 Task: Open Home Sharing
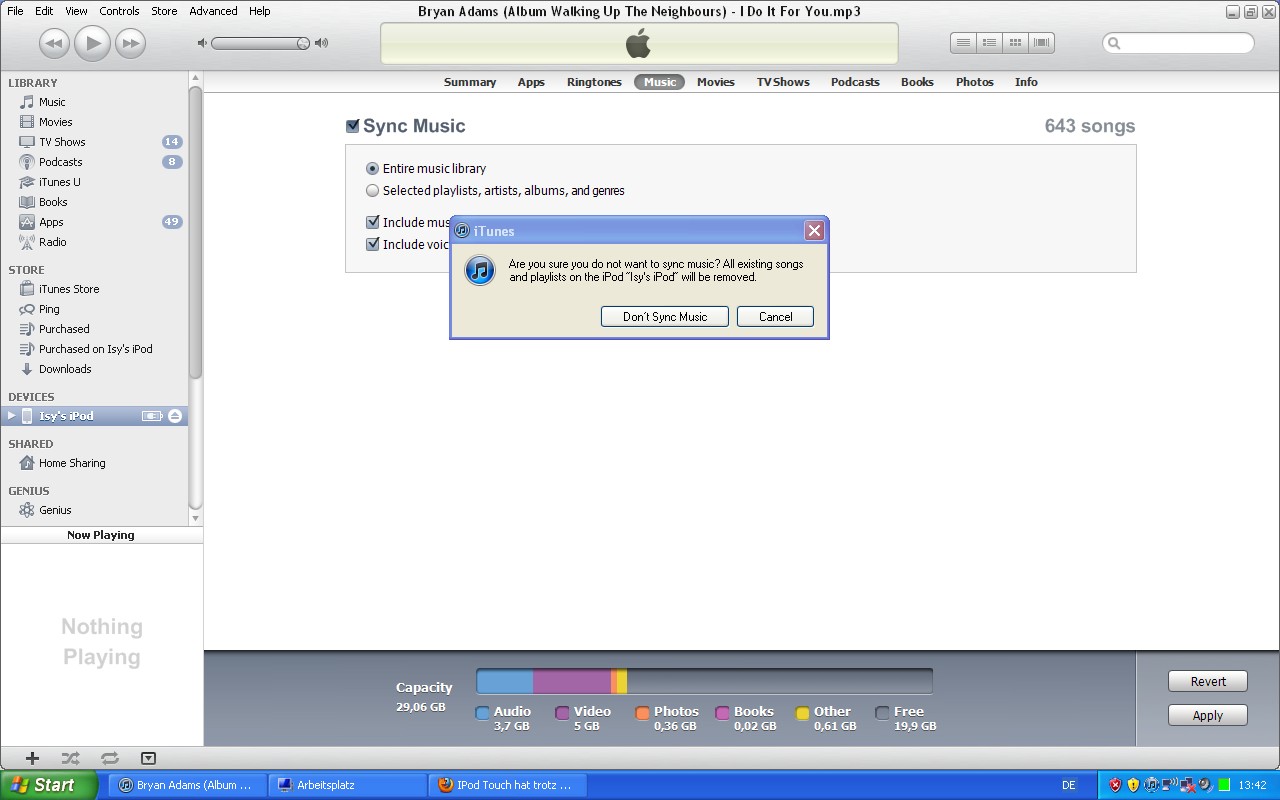[x=72, y=463]
